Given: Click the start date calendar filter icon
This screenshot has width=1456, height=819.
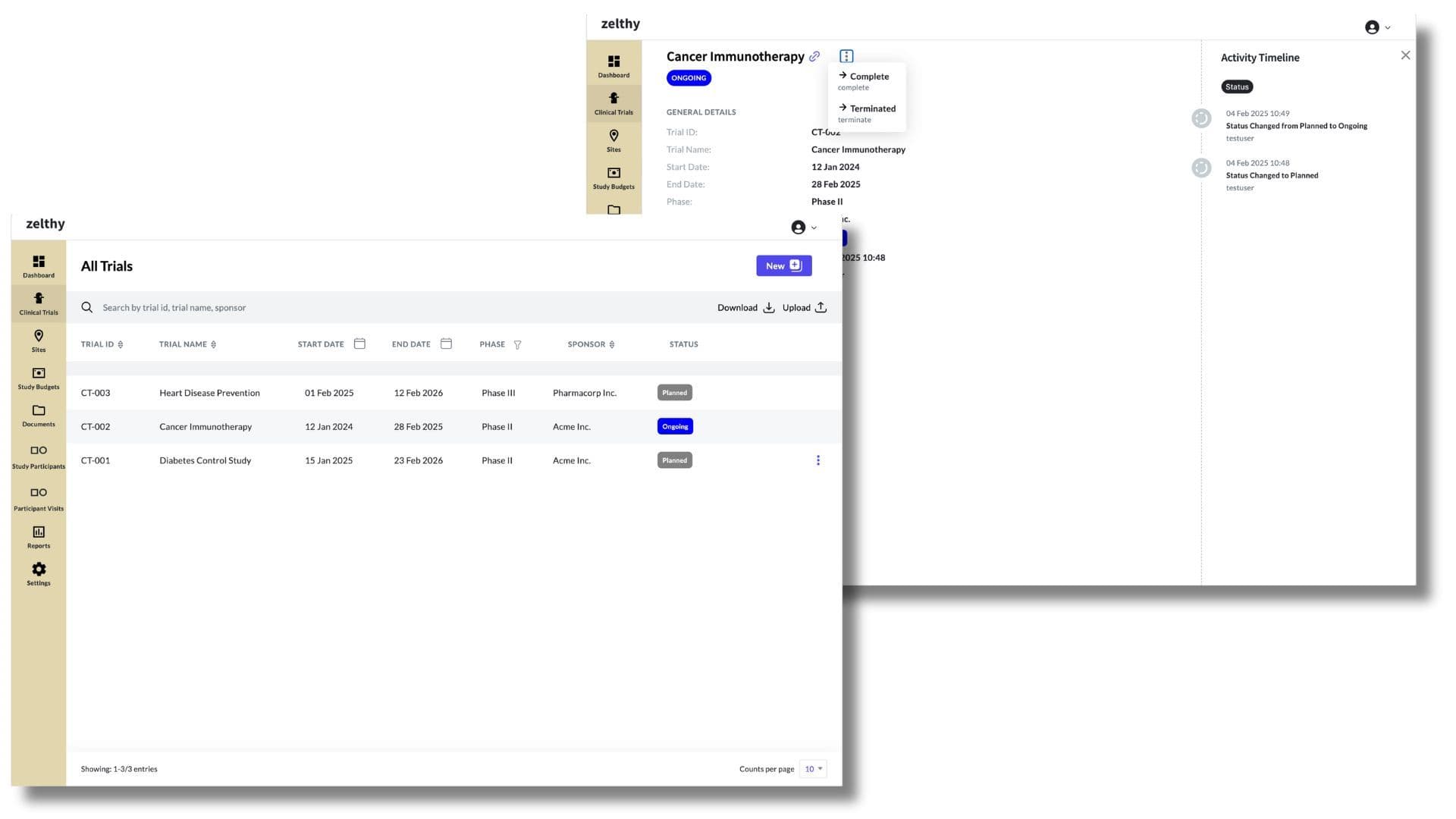Looking at the screenshot, I should pos(359,344).
